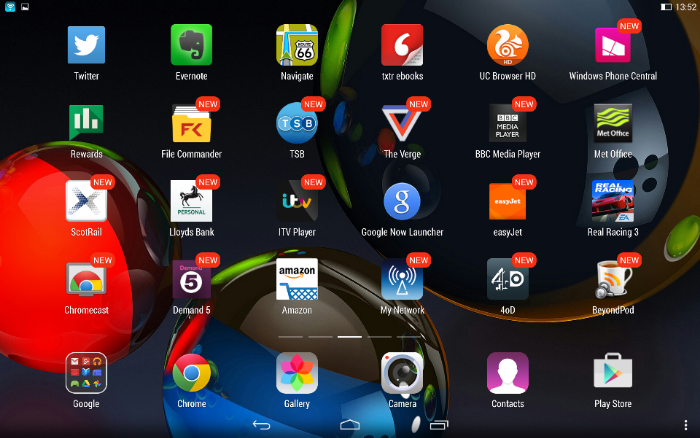
Task: Launch UC Browser HD
Action: (508, 45)
